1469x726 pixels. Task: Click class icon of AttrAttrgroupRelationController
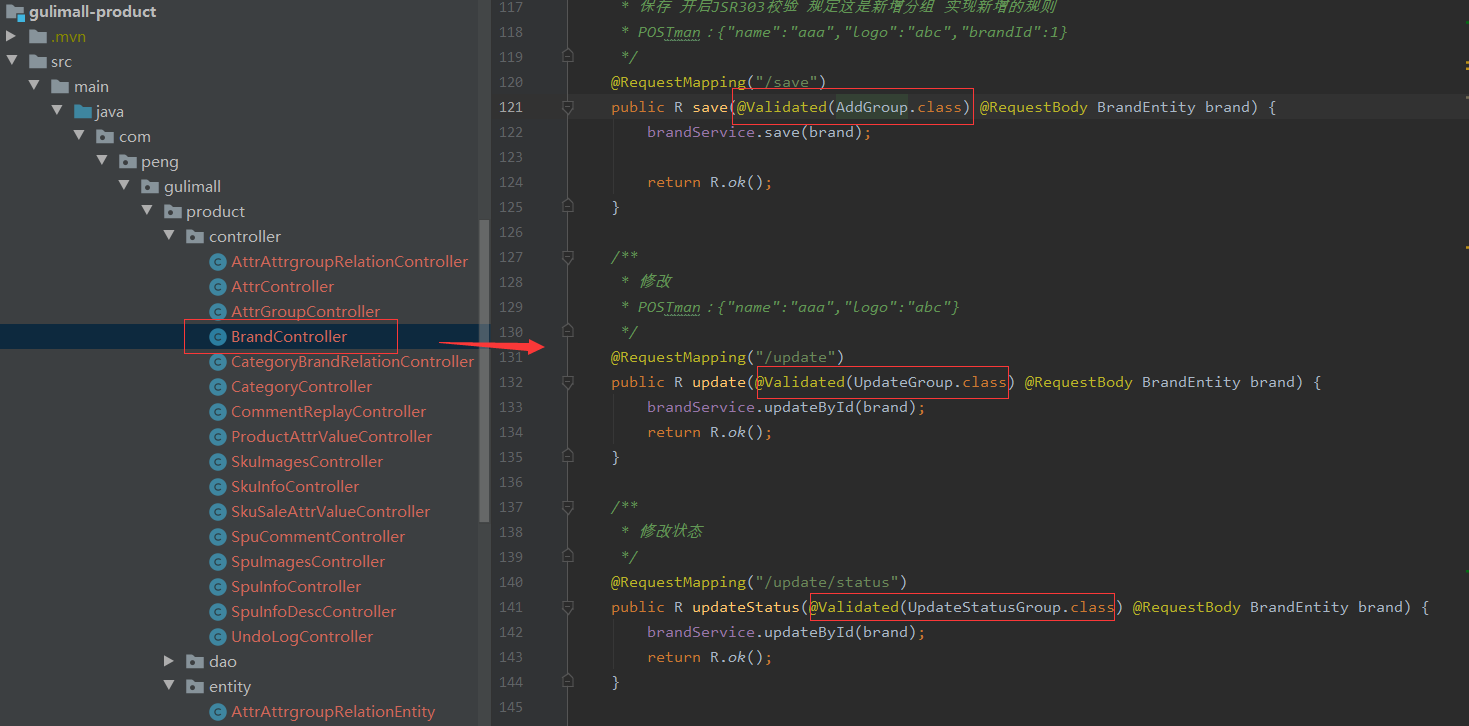pyautogui.click(x=217, y=262)
